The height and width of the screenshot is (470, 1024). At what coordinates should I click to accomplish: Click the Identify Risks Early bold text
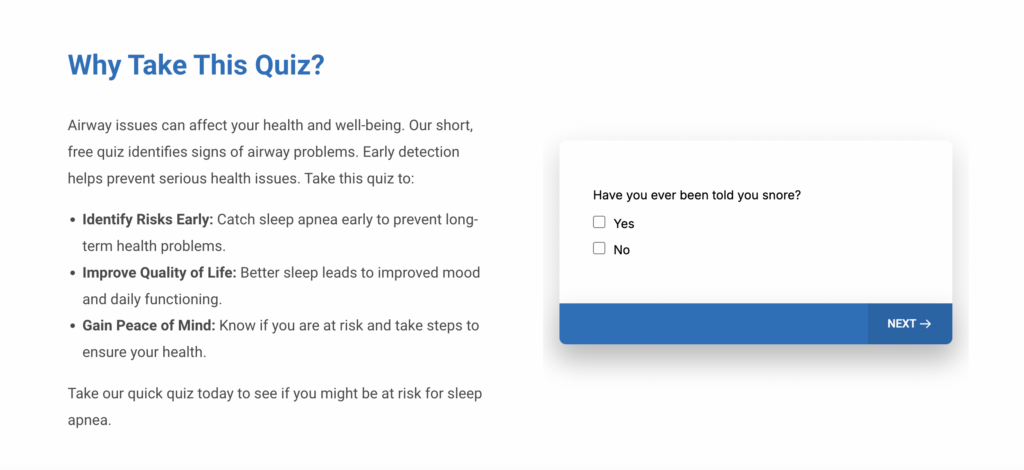click(x=147, y=219)
